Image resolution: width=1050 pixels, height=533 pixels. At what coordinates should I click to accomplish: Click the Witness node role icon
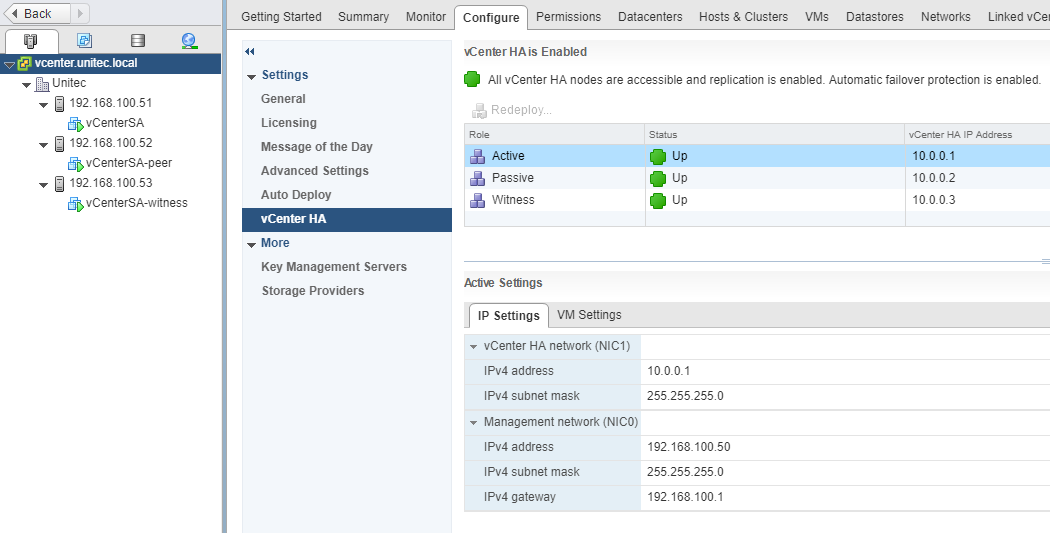pos(477,200)
